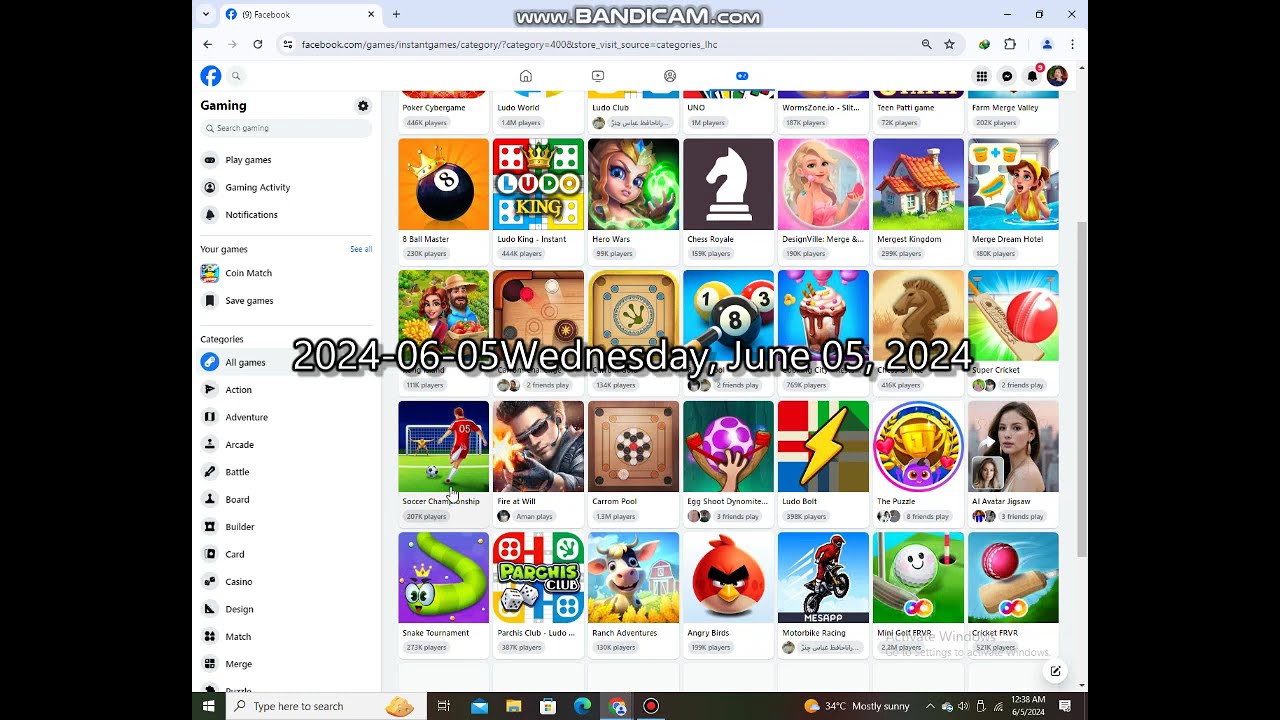Open the Snake Tournament game thumbnail
Image resolution: width=1280 pixels, height=720 pixels.
[x=443, y=577]
